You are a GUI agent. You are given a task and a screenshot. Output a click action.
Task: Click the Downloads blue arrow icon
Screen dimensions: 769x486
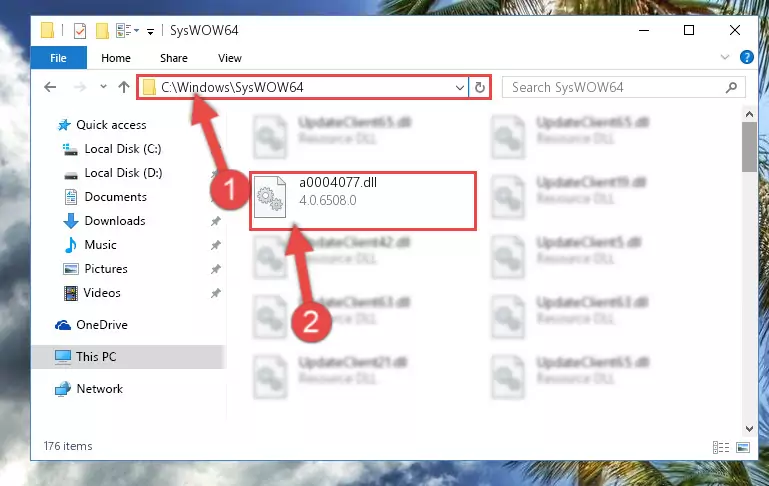tap(71, 221)
